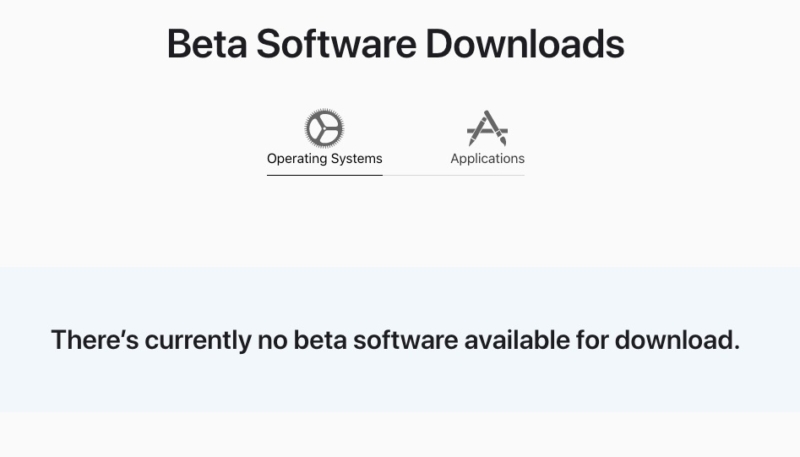The image size is (800, 457).
Task: Click the Applications pencil-and-ruler icon
Action: [487, 128]
